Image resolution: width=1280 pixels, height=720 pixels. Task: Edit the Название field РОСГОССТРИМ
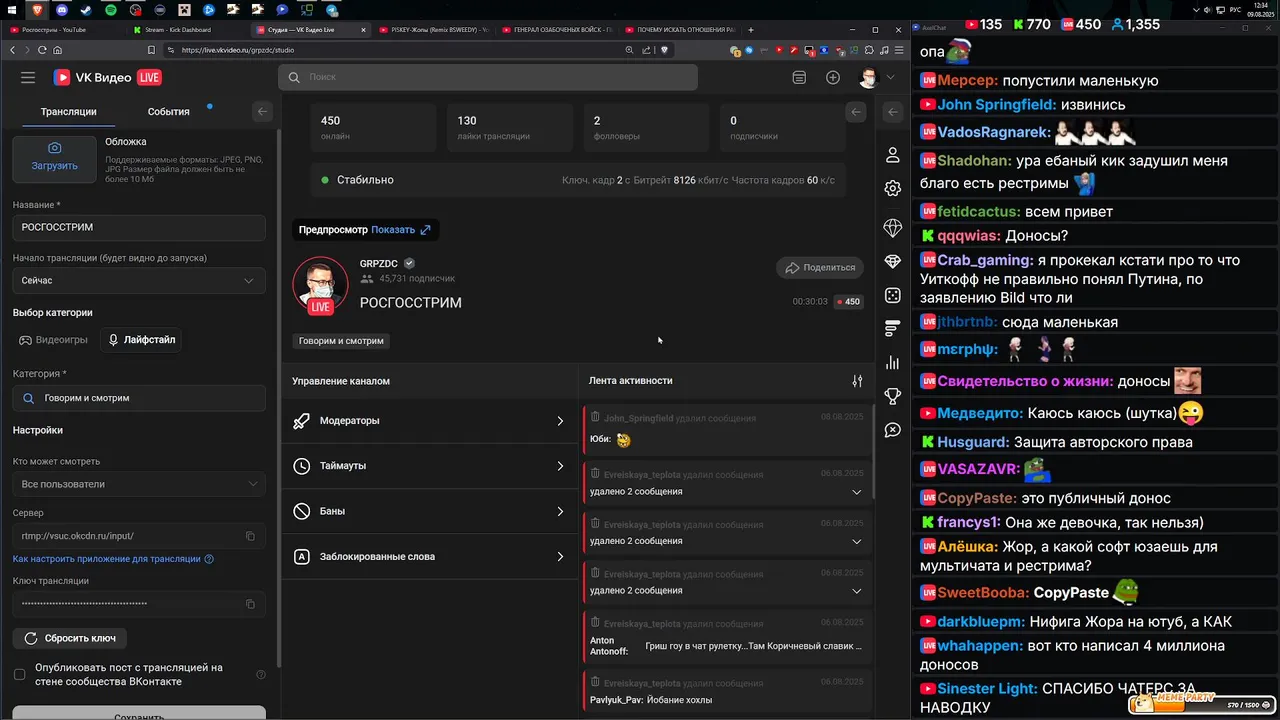pyautogui.click(x=139, y=227)
